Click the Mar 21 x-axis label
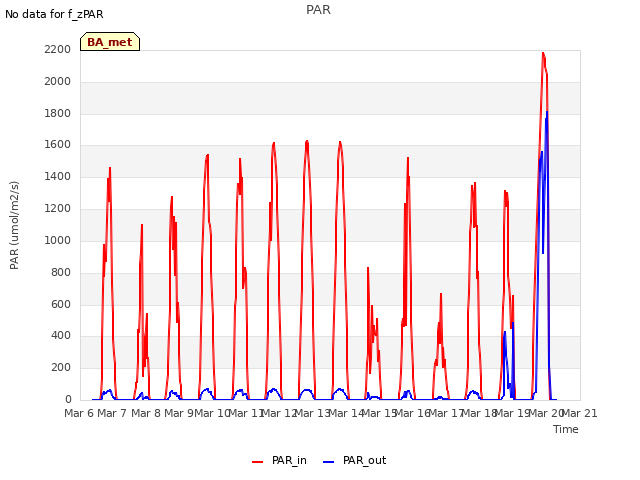Viewport: 640px width, 480px height. 579,413
